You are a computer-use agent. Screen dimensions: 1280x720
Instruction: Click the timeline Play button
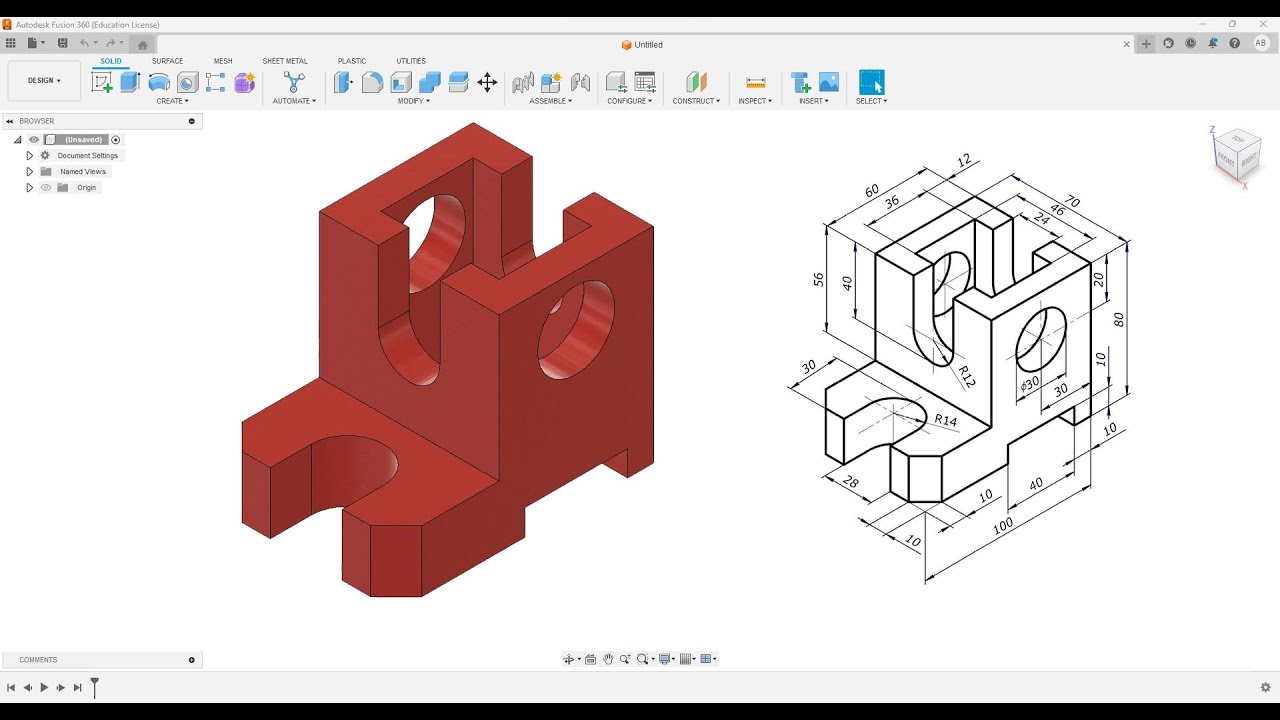[44, 687]
